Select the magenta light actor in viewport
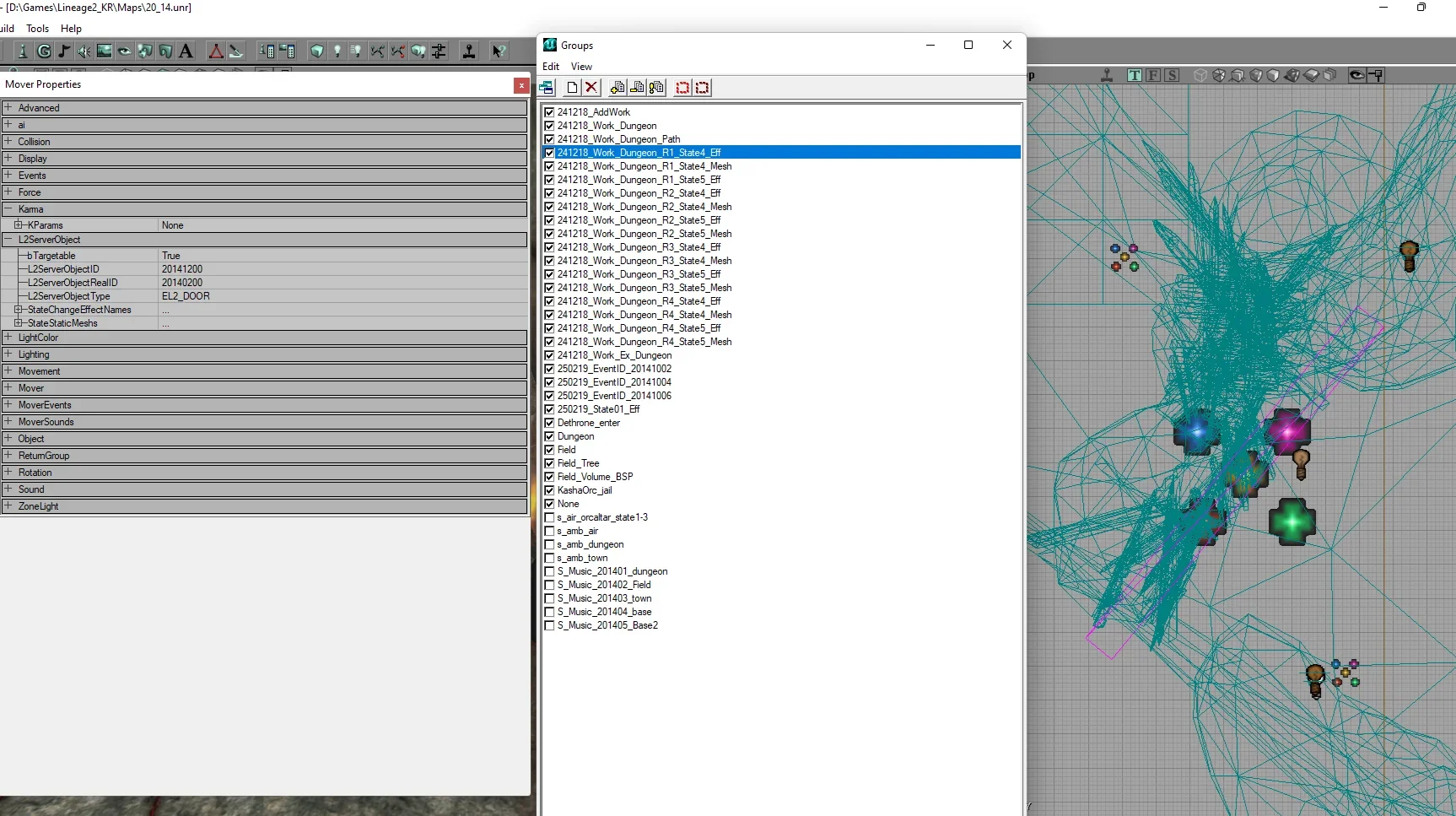Viewport: 1456px width, 816px height. [x=1287, y=432]
